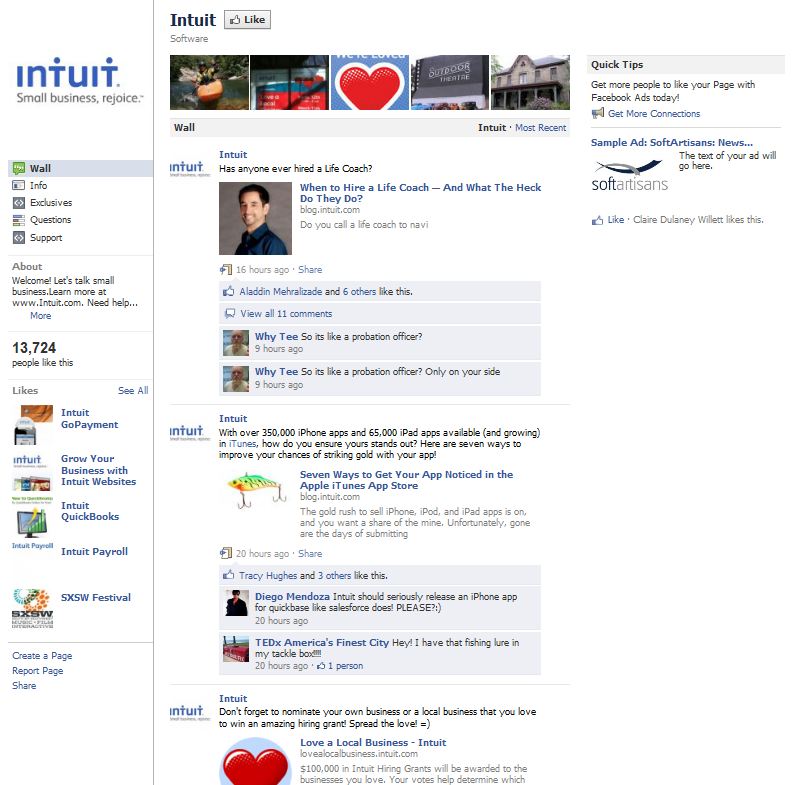The width and height of the screenshot is (798, 785).
Task: Open Intuit Payroll page link
Action: (x=94, y=551)
